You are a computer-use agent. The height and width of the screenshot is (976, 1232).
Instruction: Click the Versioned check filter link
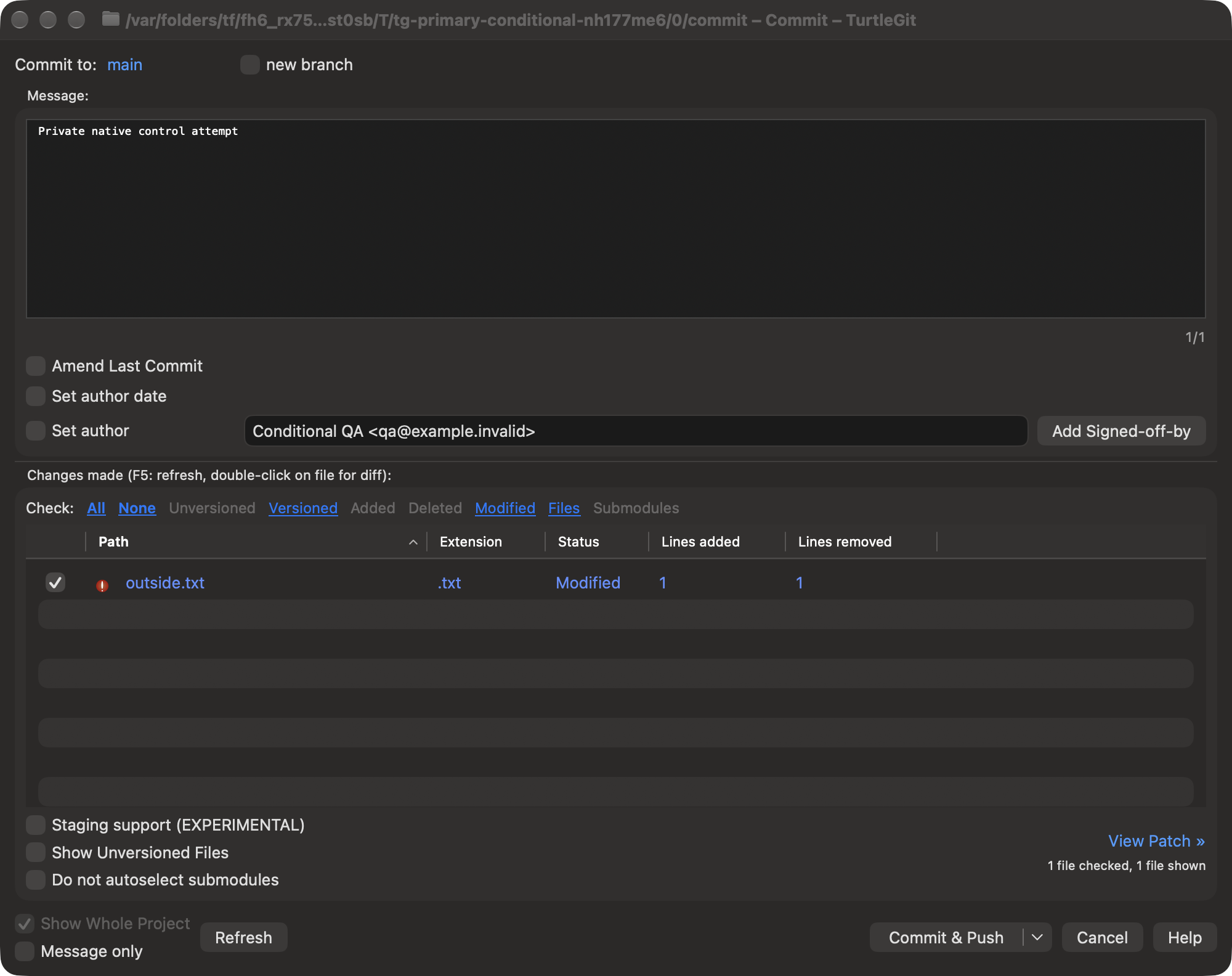[x=303, y=508]
